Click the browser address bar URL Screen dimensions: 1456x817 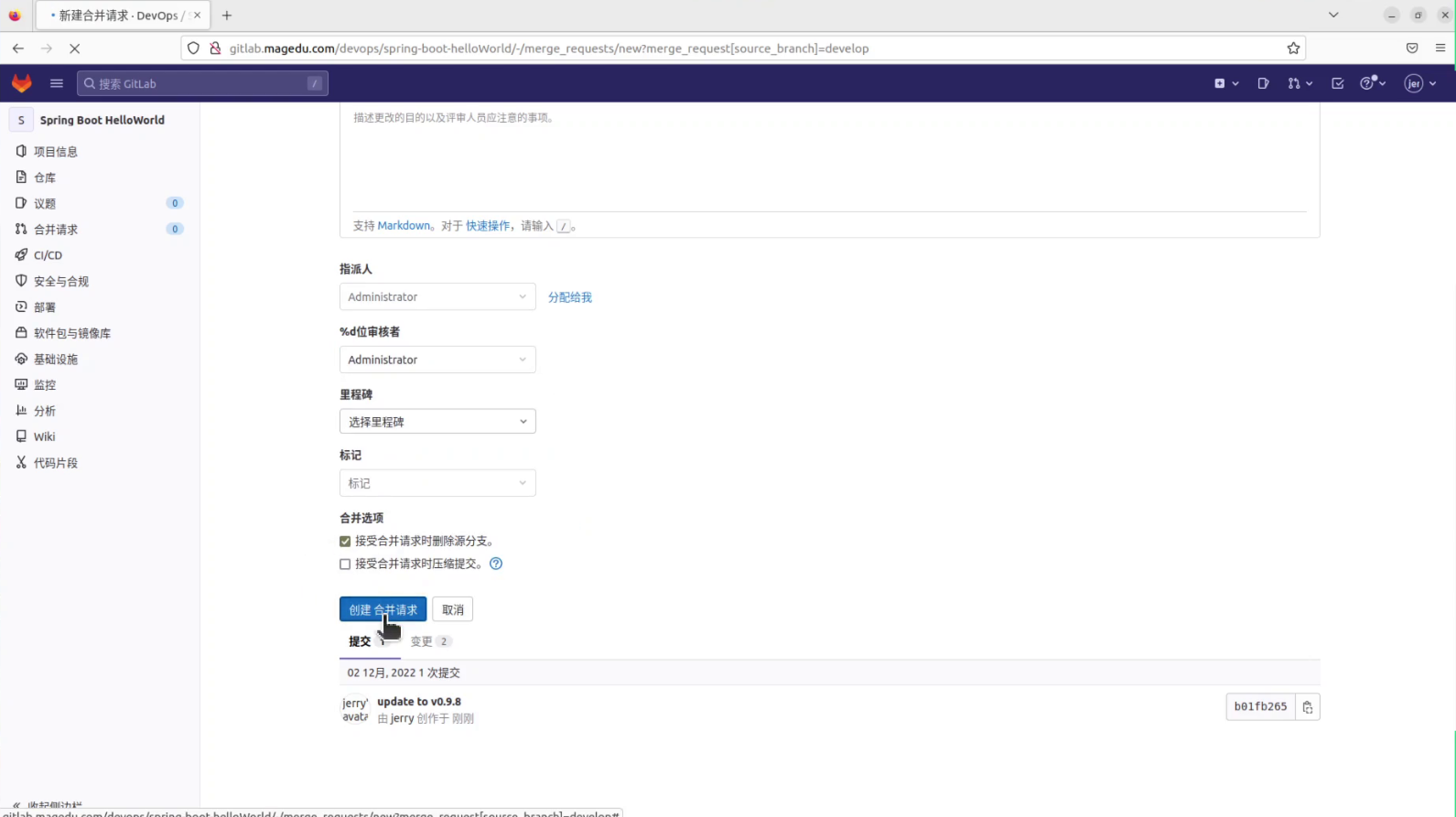tap(549, 48)
